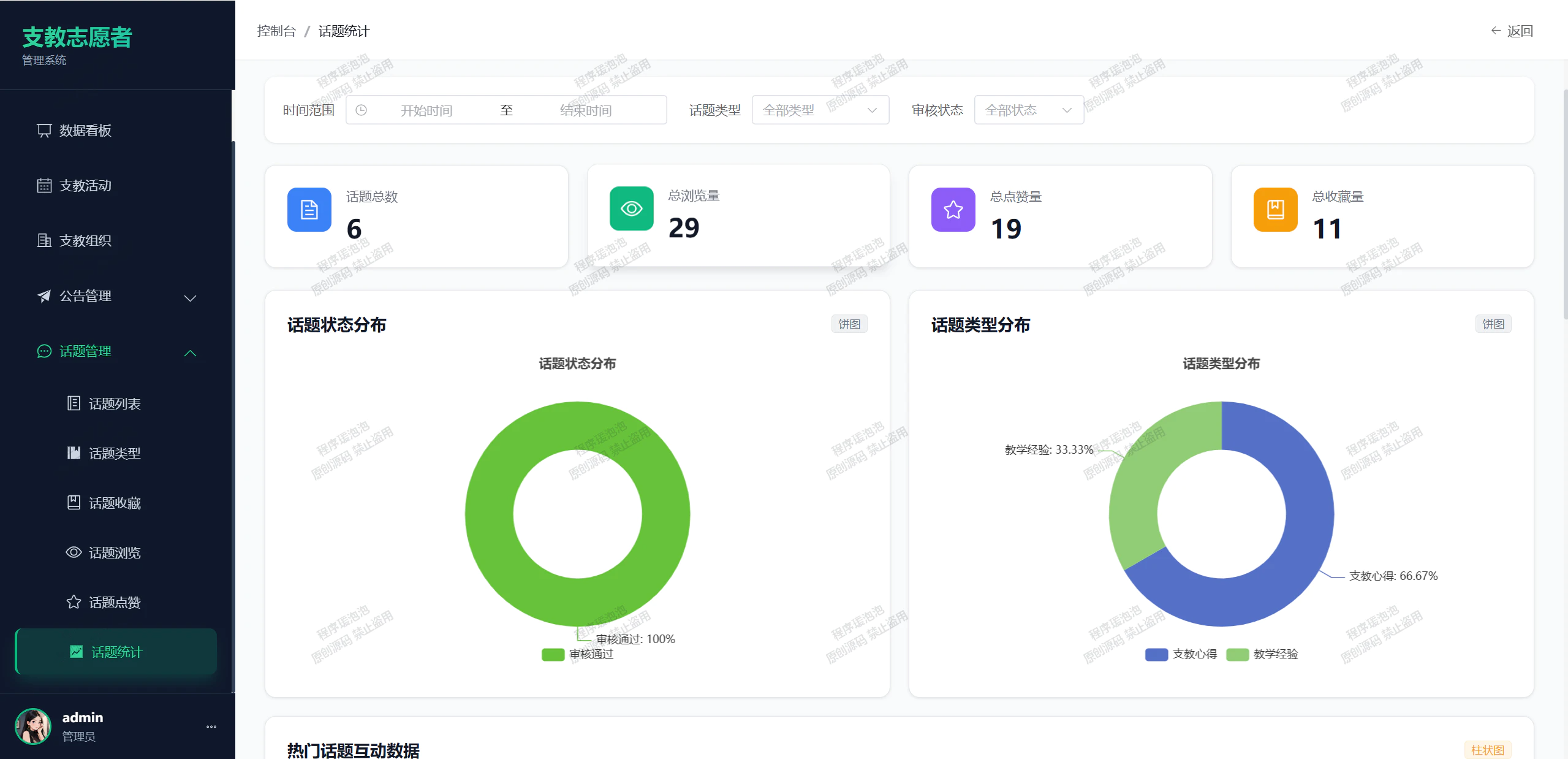Viewport: 1568px width, 759px height.
Task: Go to 话题点赞 submenu item
Action: pyautogui.click(x=116, y=602)
